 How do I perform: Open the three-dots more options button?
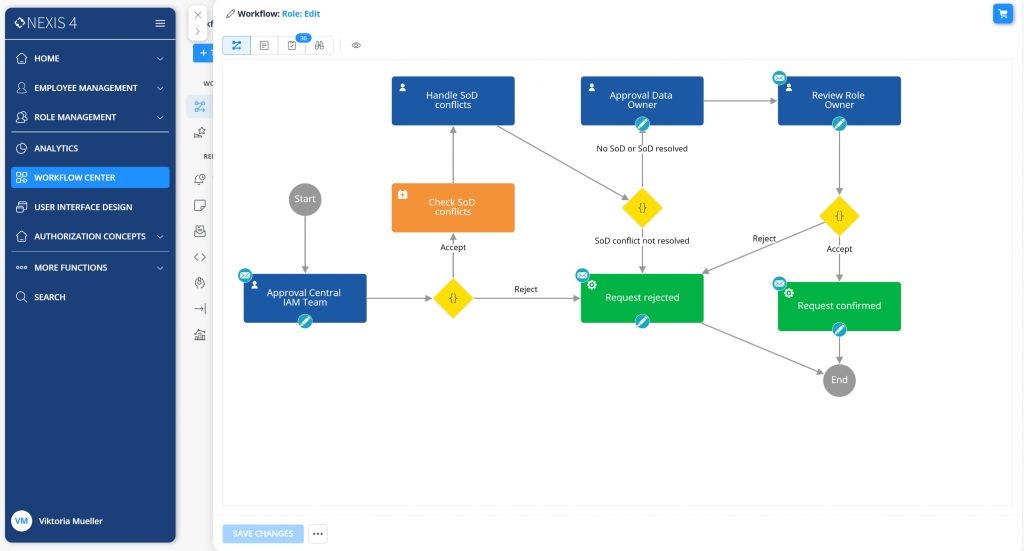pyautogui.click(x=318, y=534)
